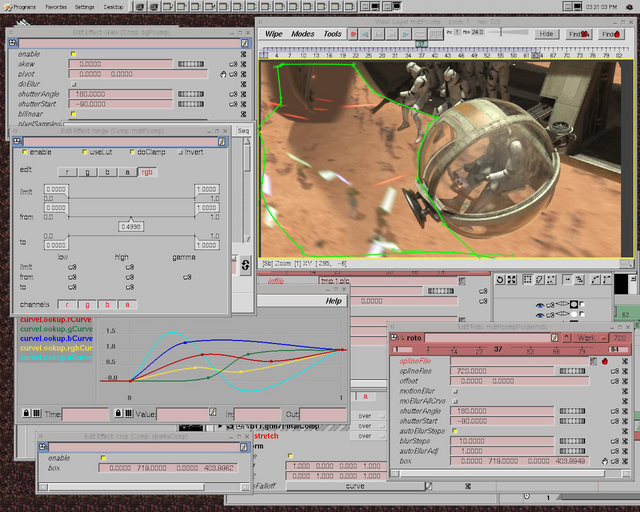Click the red icon next to splineFile

[x=604, y=360]
